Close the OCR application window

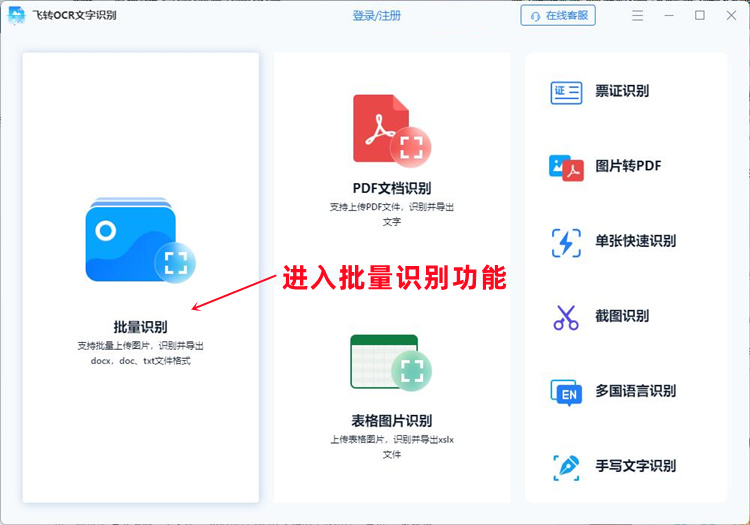(731, 16)
